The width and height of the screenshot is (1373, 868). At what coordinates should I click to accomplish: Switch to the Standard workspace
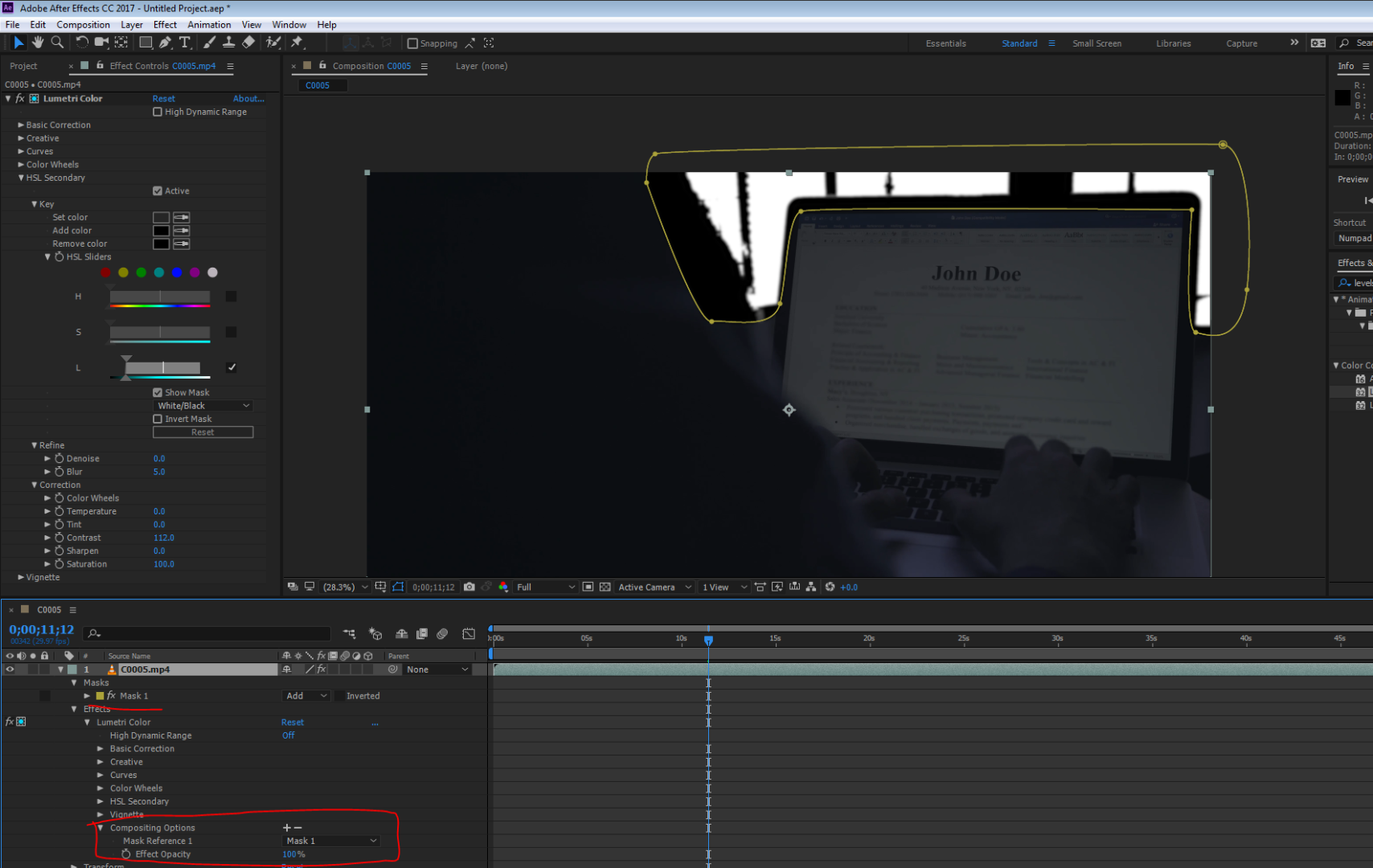click(1019, 43)
